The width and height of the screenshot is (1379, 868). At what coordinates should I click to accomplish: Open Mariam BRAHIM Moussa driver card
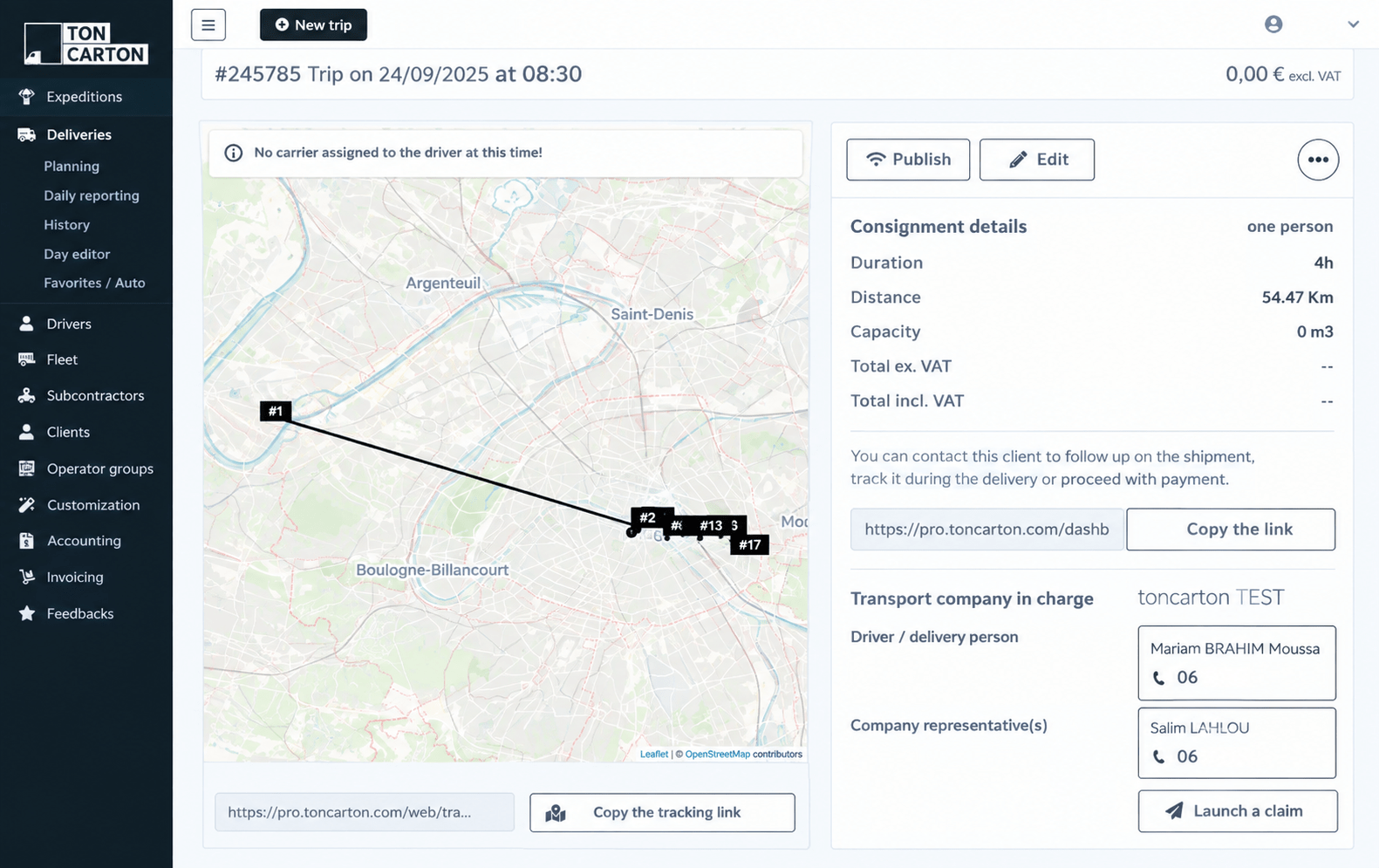tap(1237, 663)
